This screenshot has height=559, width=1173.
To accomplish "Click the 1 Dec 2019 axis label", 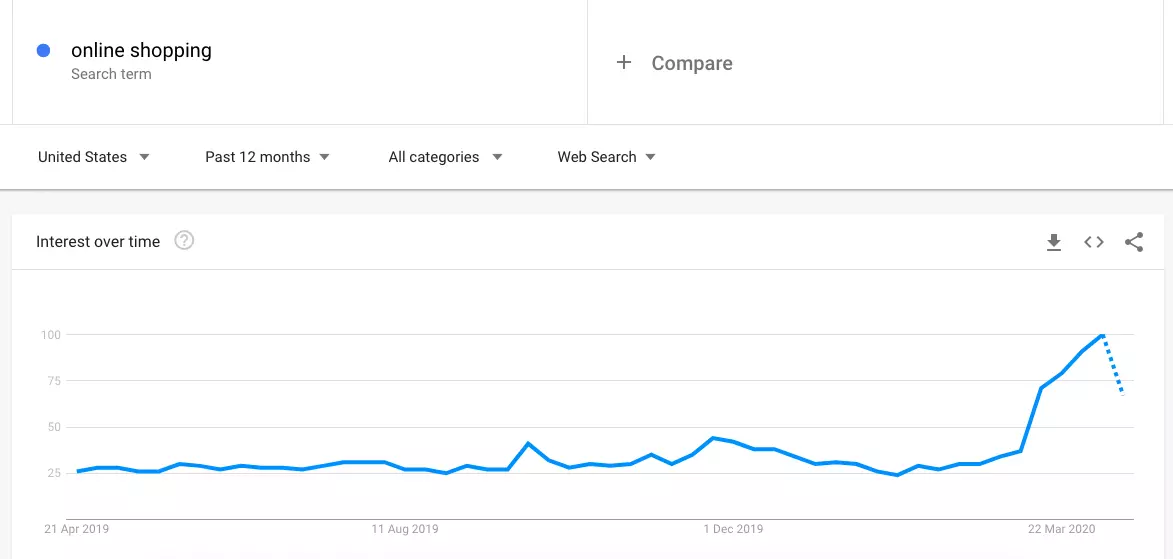I will (733, 529).
